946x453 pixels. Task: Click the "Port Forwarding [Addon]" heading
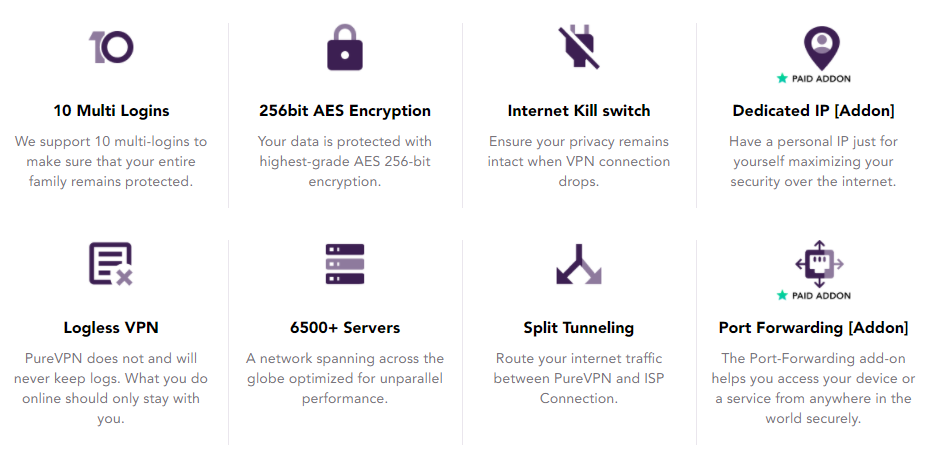tap(813, 328)
